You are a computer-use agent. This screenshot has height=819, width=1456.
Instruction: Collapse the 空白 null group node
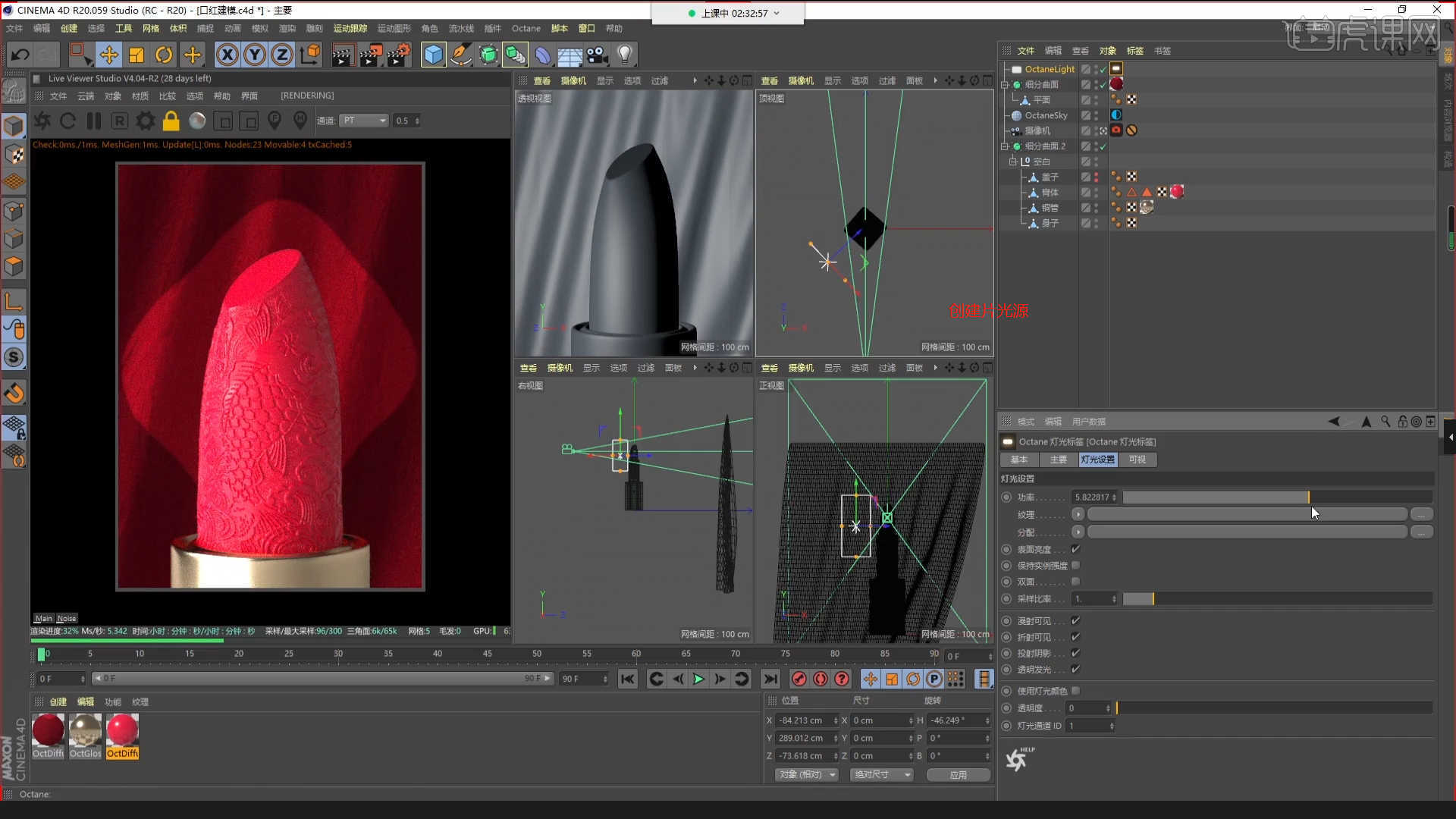pyautogui.click(x=1012, y=162)
